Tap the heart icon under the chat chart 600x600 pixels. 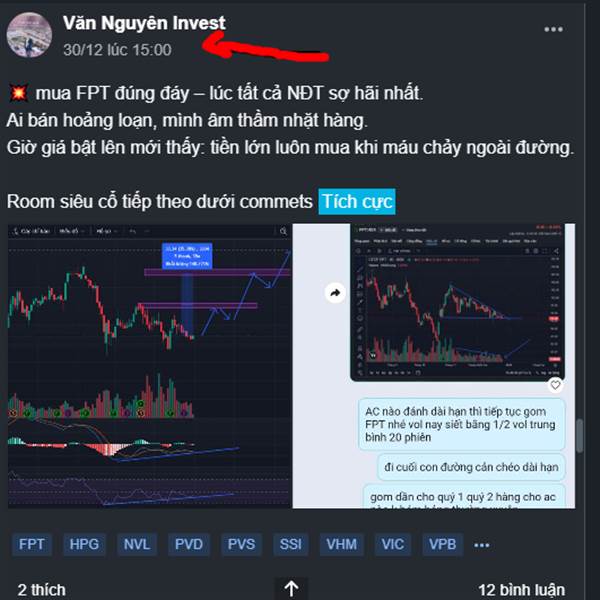555,385
